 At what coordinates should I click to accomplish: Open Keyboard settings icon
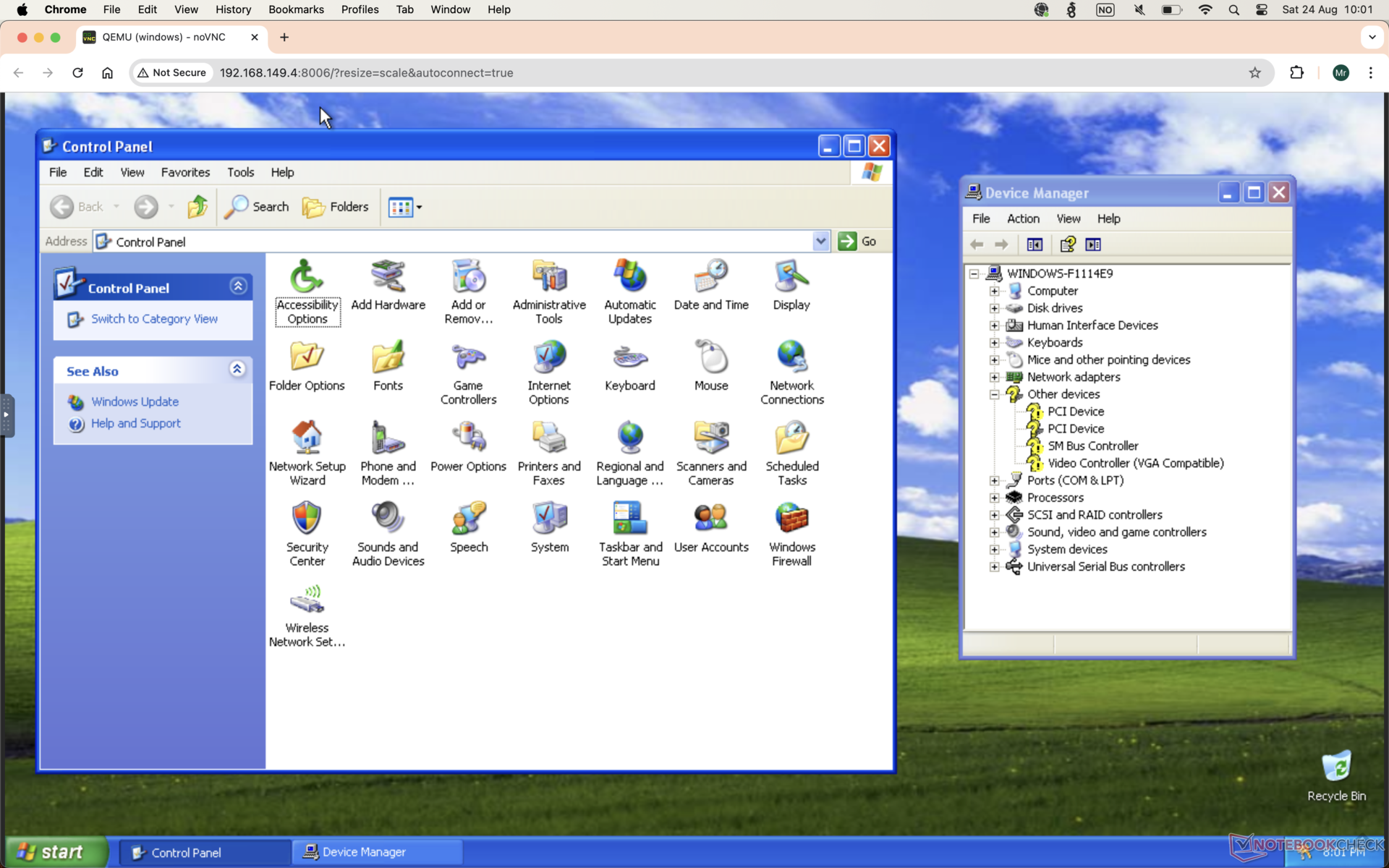[630, 366]
